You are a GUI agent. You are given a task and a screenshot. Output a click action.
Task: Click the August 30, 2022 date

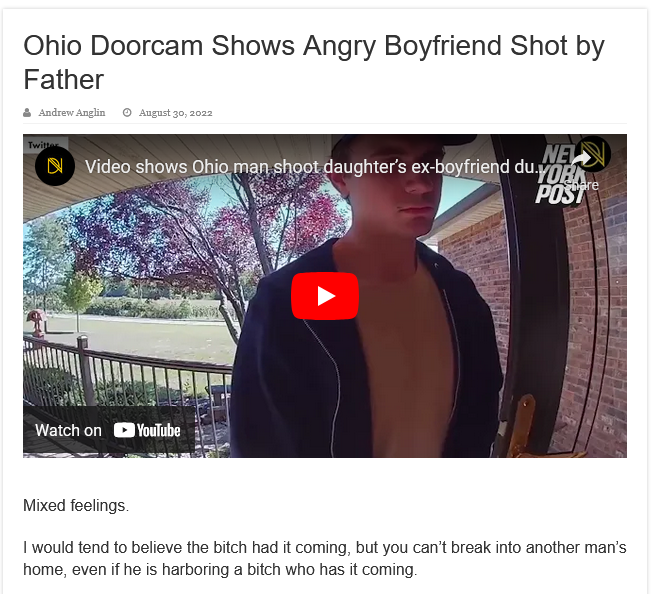176,113
